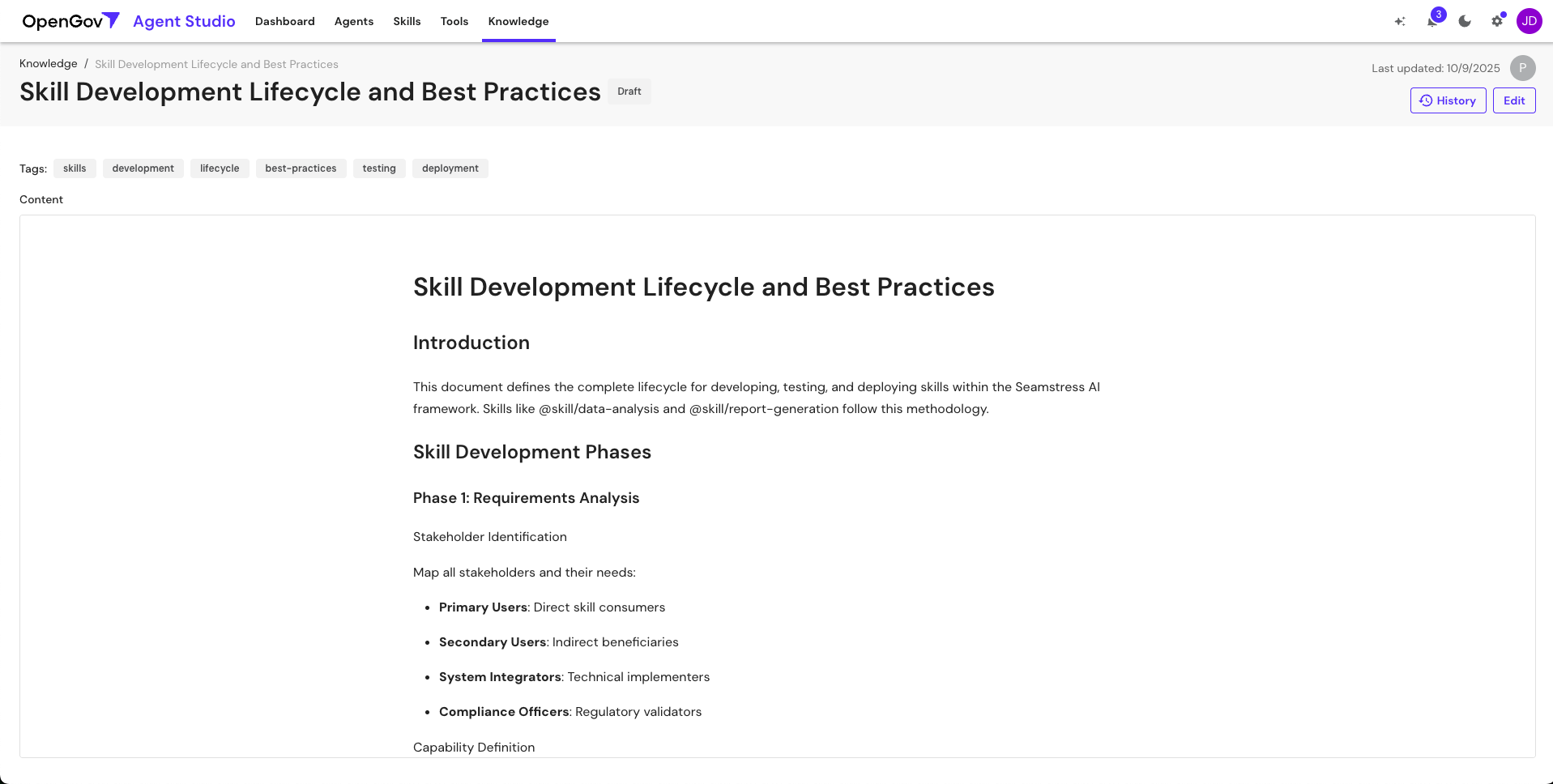Screen dimensions: 1553x784
Task: Open the History button
Action: pyautogui.click(x=1448, y=100)
